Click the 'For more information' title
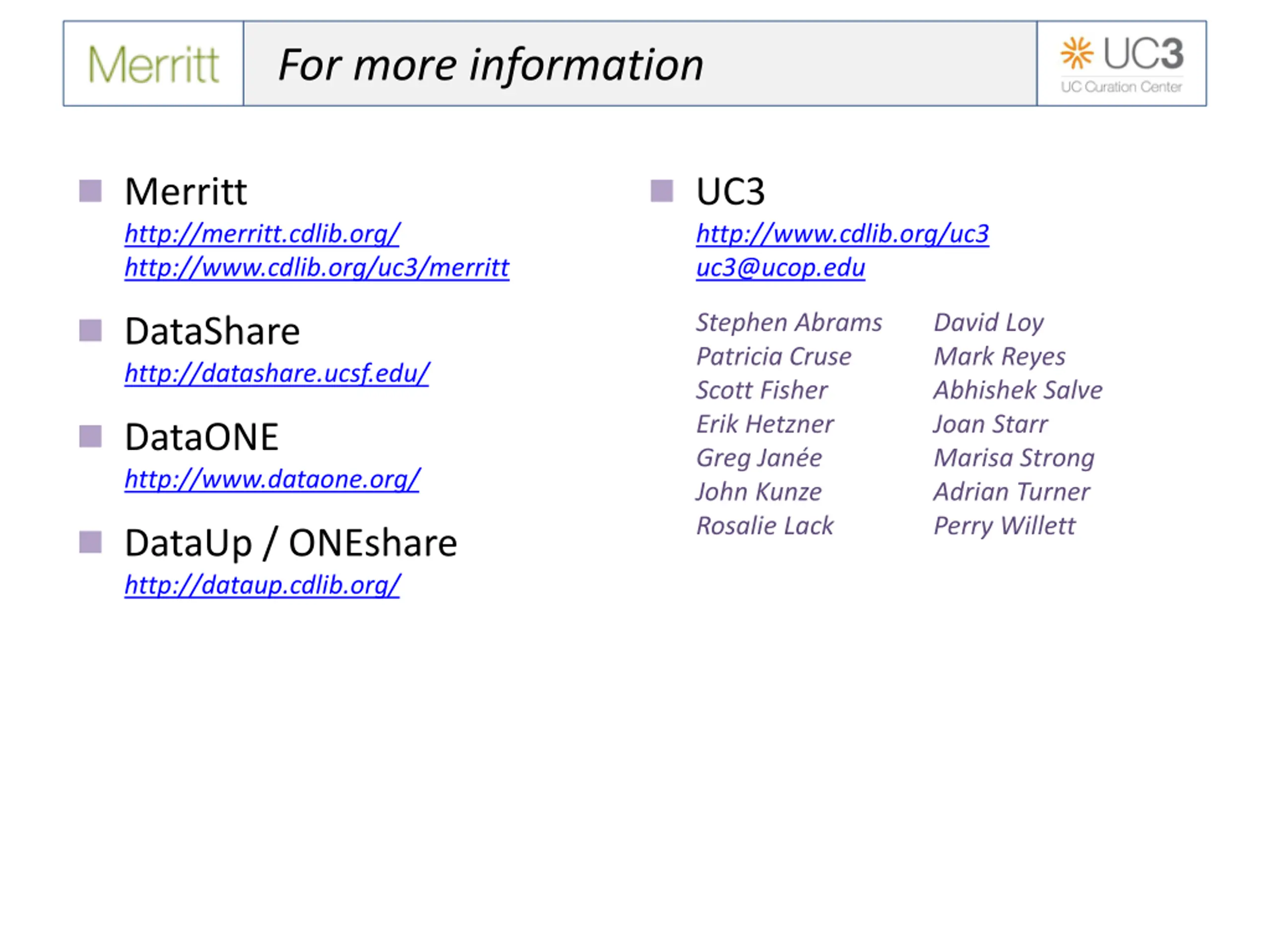 point(491,65)
